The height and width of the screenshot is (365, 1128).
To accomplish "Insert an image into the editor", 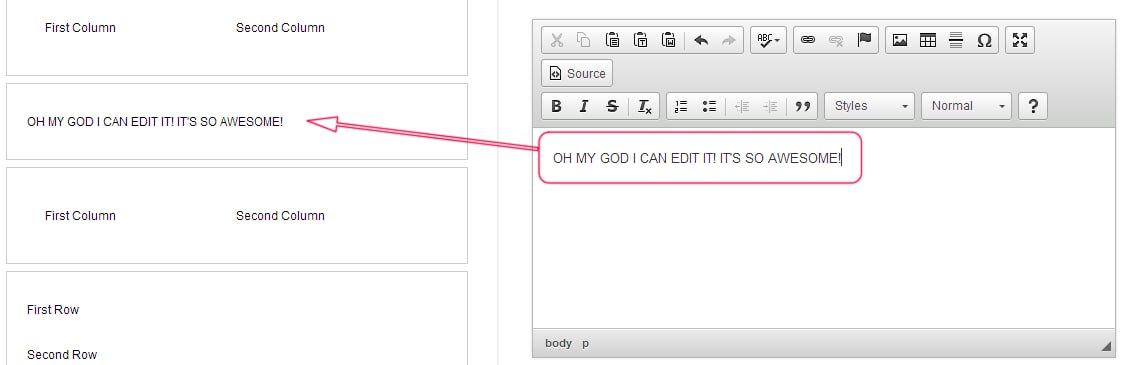I will click(x=899, y=40).
